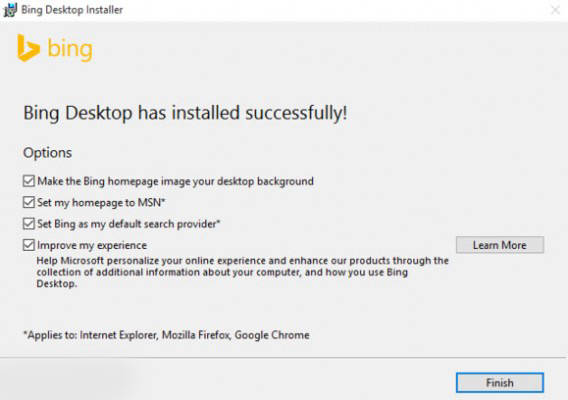Uncheck the 'Set my homepage to MSN' checkbox
Image resolution: width=568 pixels, height=400 pixels.
29,202
